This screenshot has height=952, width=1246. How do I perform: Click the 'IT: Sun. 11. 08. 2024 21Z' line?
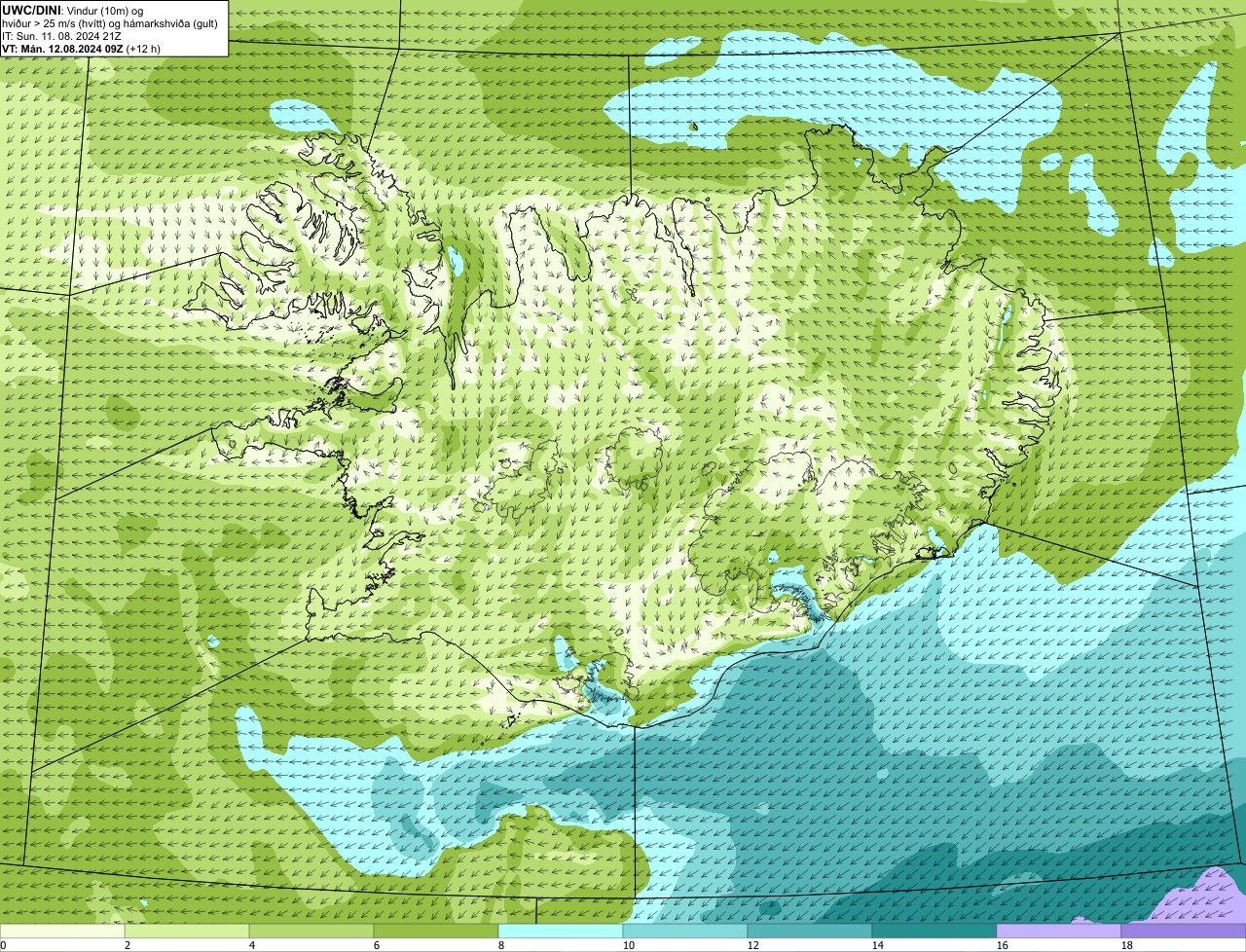(x=62, y=36)
